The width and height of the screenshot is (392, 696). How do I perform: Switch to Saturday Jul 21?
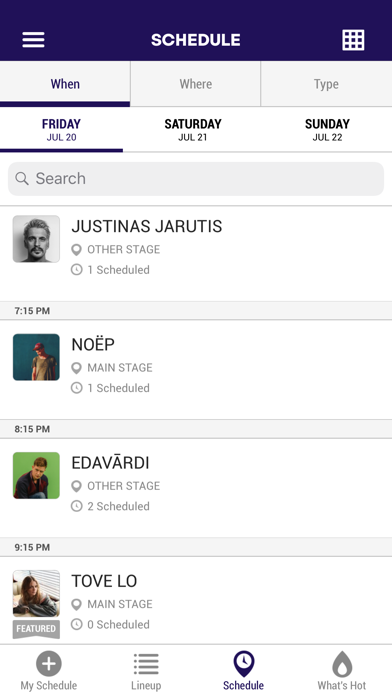pos(193,130)
